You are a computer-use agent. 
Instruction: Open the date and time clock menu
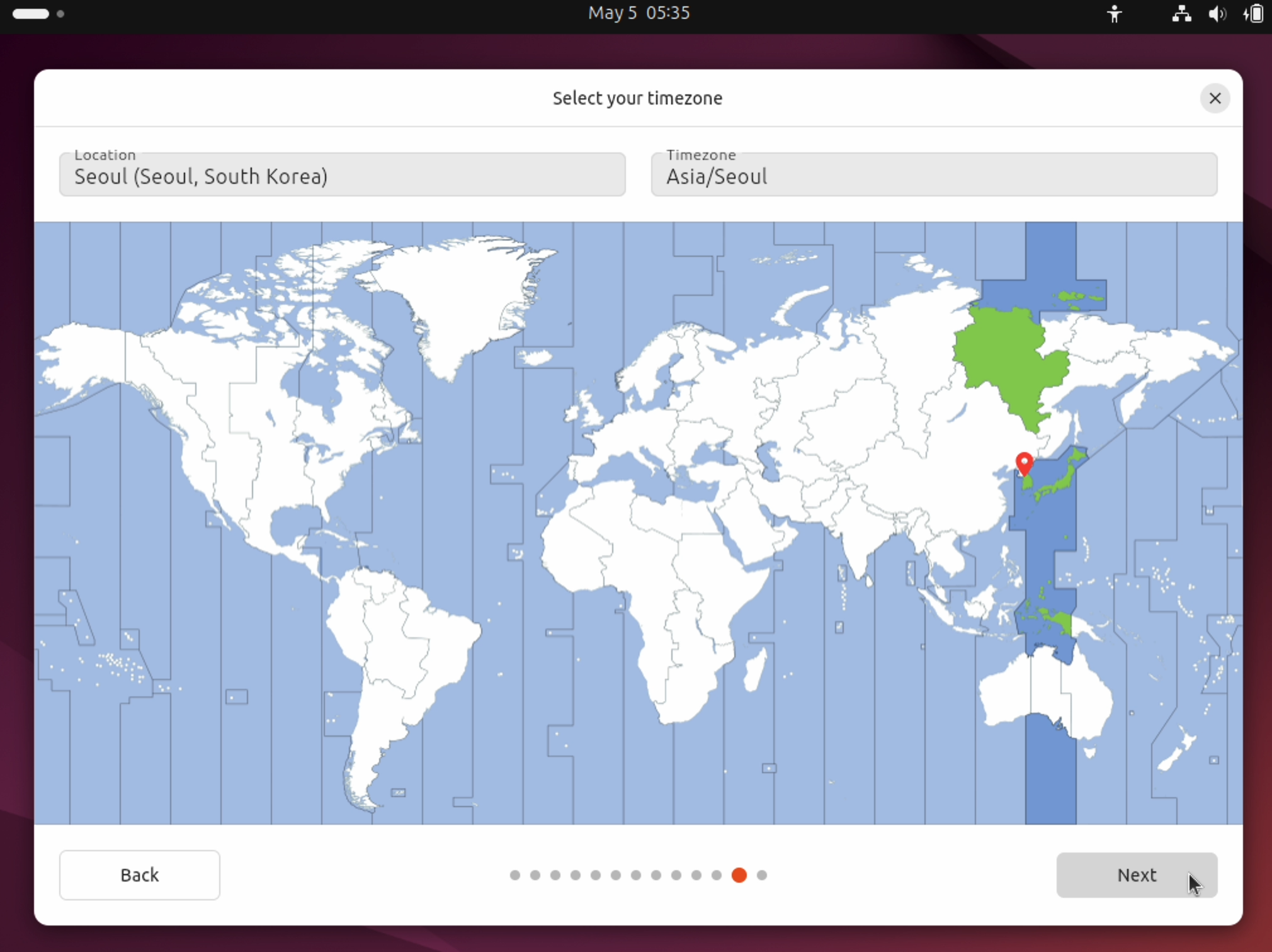pyautogui.click(x=639, y=13)
